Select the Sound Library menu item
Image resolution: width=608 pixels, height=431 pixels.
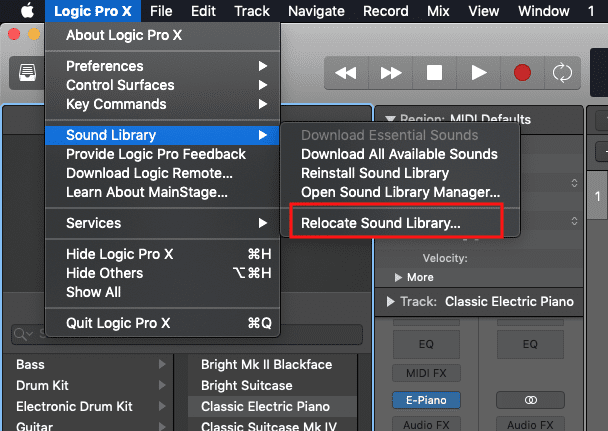(162, 135)
